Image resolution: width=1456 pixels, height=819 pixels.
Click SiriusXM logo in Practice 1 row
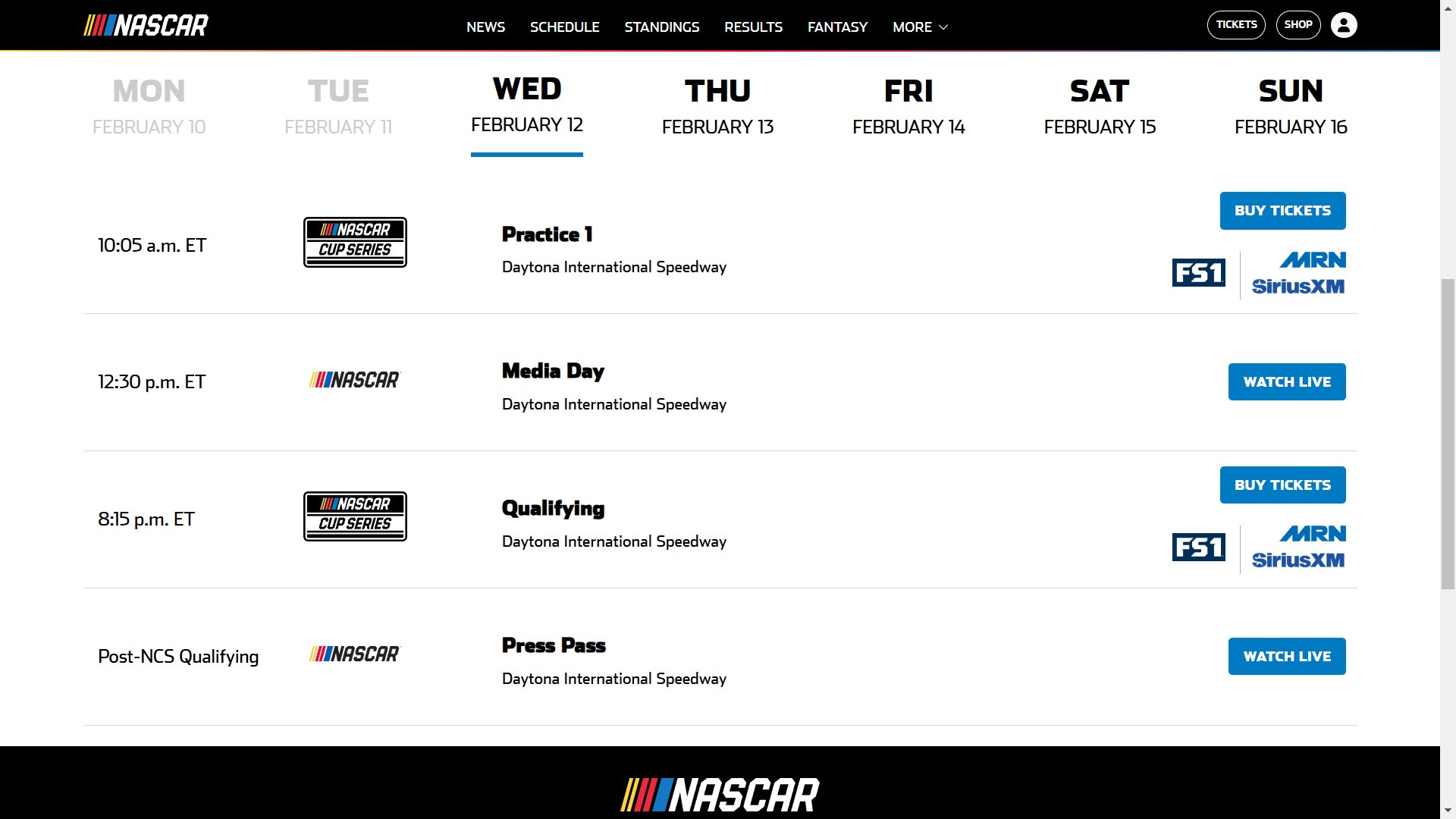[x=1298, y=287]
